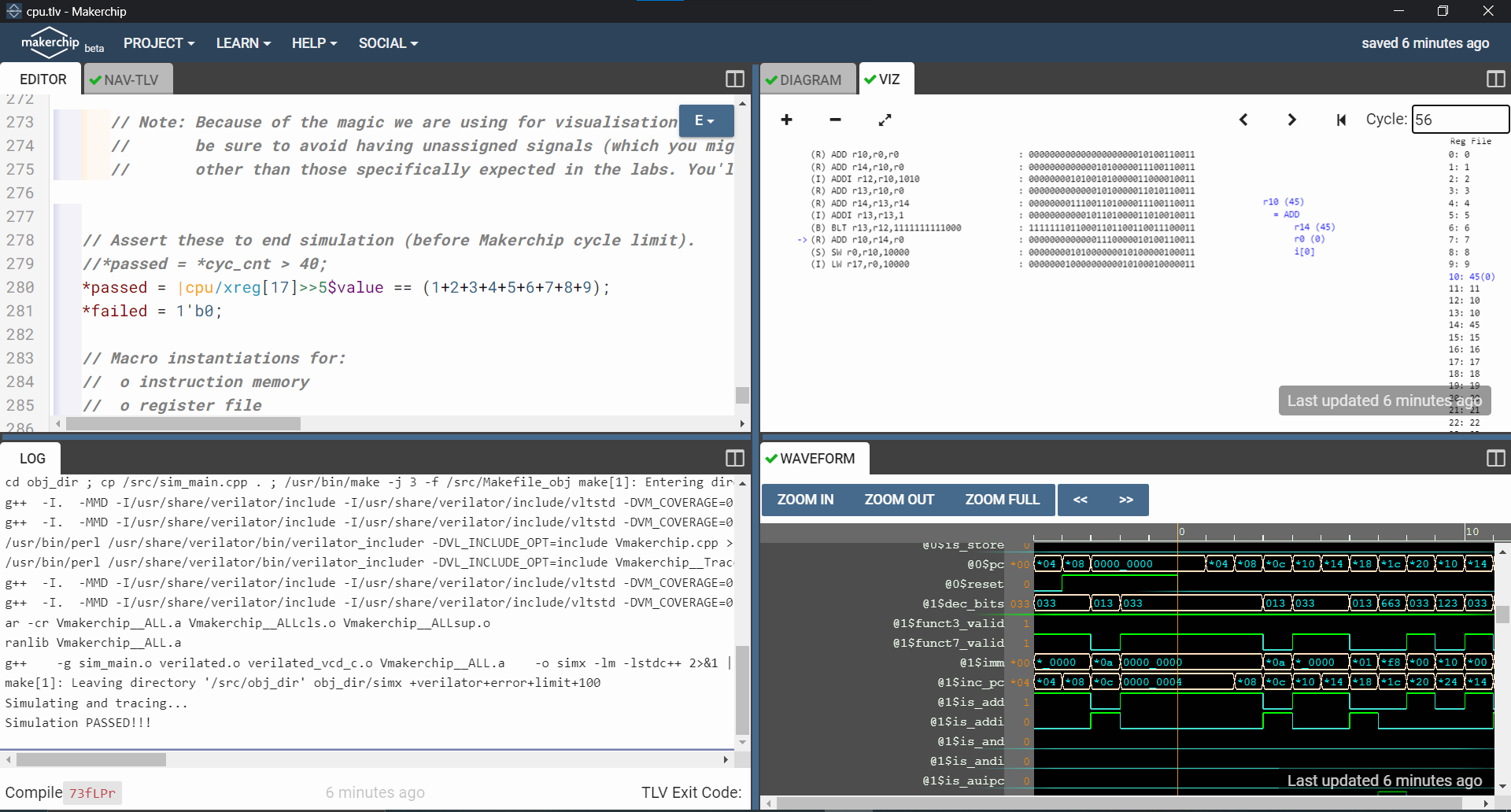Zoom in the VIZ with plus icon
1511x812 pixels.
[786, 120]
